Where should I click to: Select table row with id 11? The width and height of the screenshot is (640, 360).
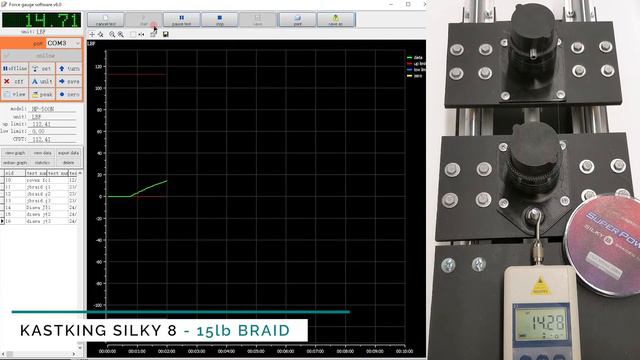tap(40, 187)
